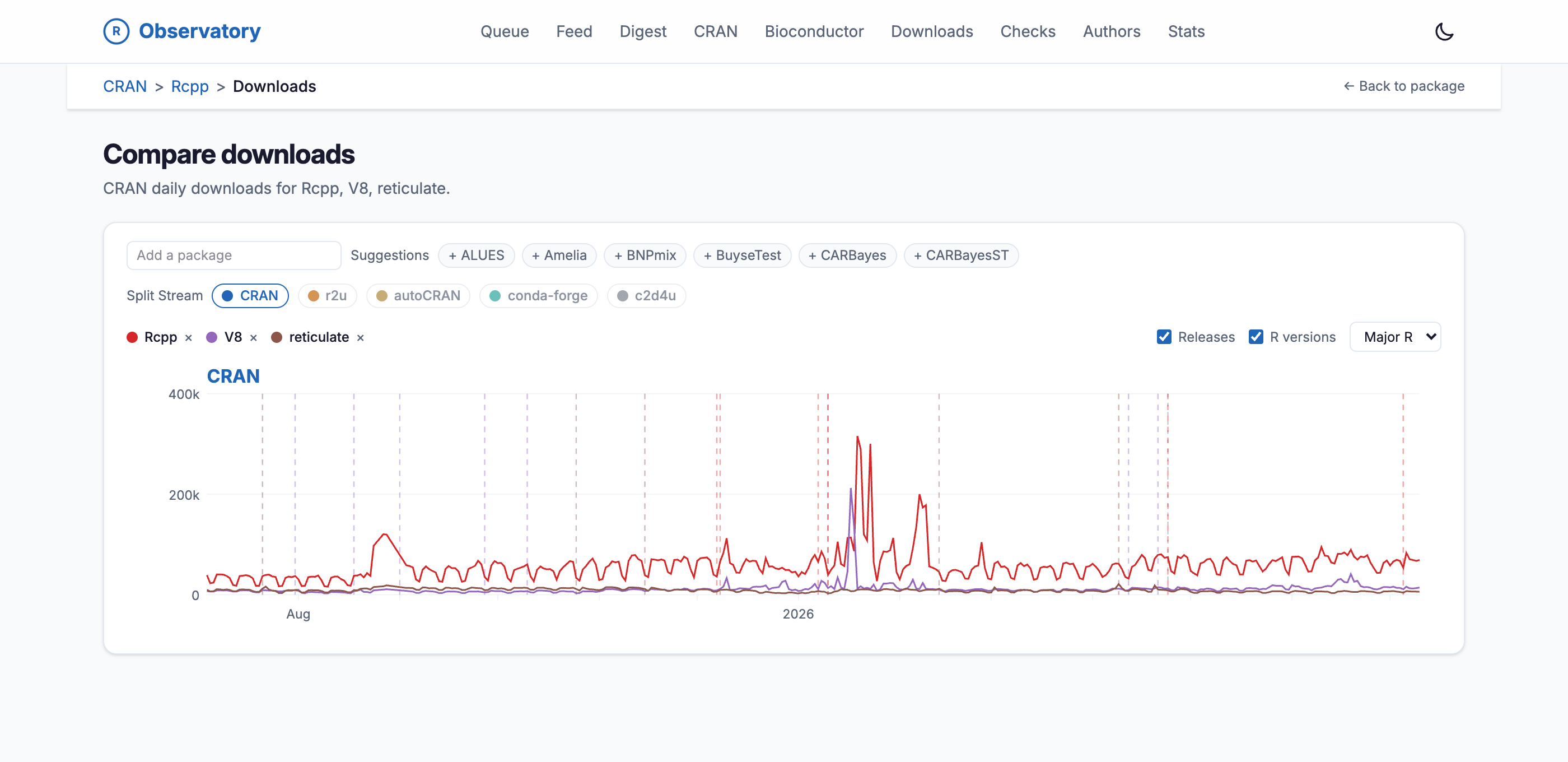Click Back to package link

point(1404,86)
